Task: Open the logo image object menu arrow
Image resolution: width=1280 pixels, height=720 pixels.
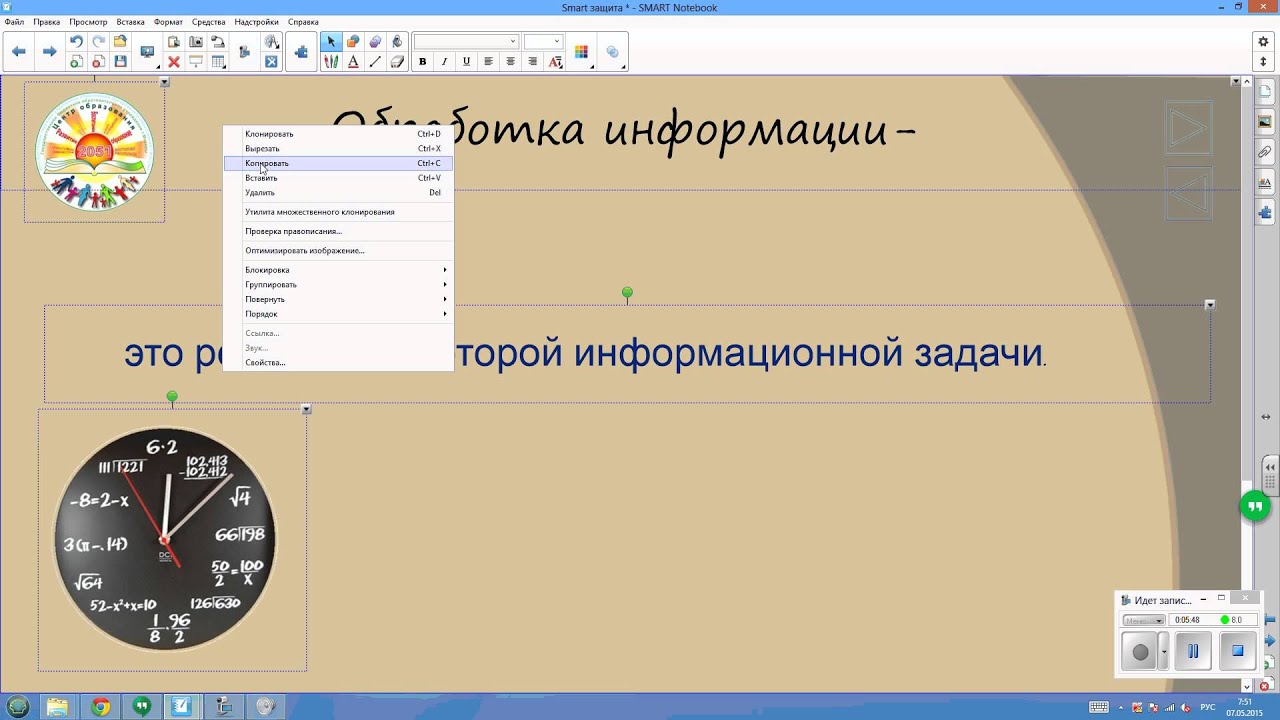Action: [x=165, y=82]
